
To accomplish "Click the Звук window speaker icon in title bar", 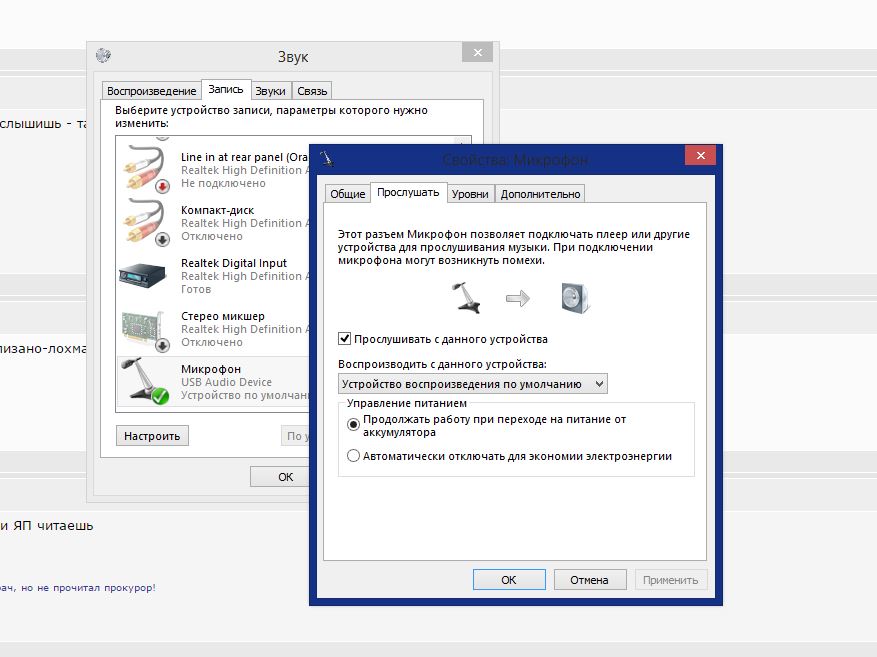I will pos(103,55).
